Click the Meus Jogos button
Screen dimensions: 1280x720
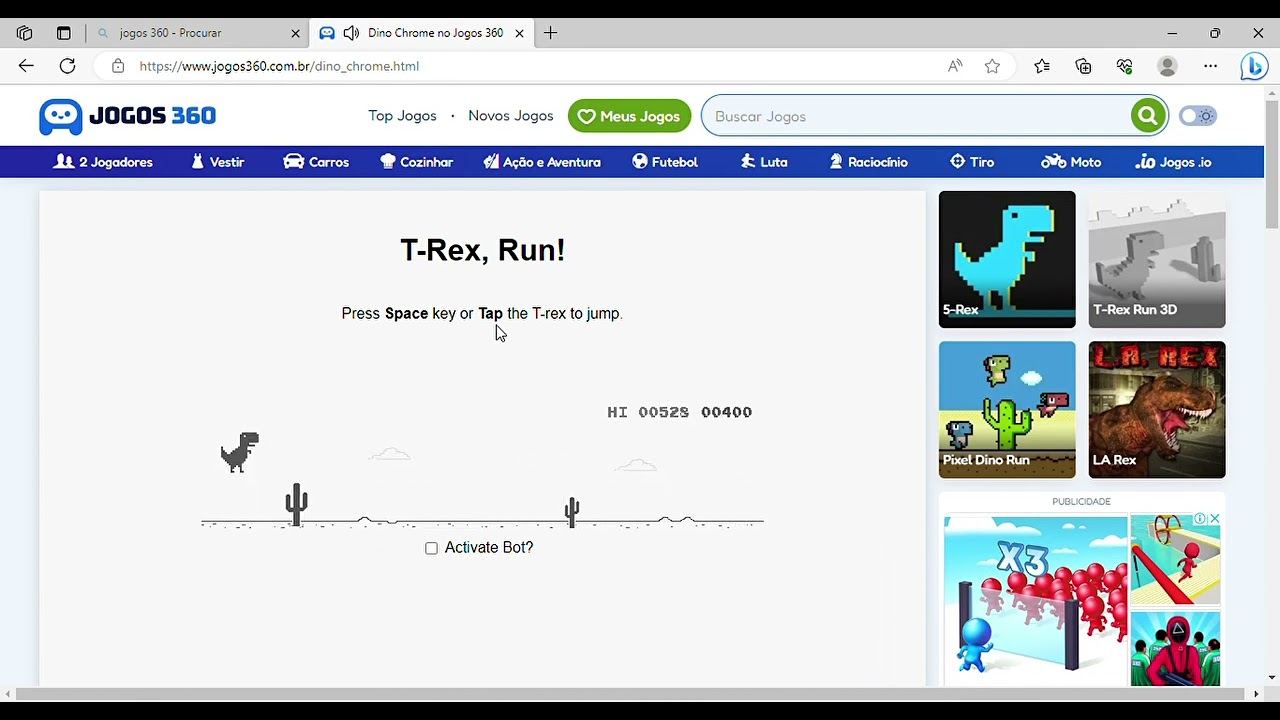point(629,116)
